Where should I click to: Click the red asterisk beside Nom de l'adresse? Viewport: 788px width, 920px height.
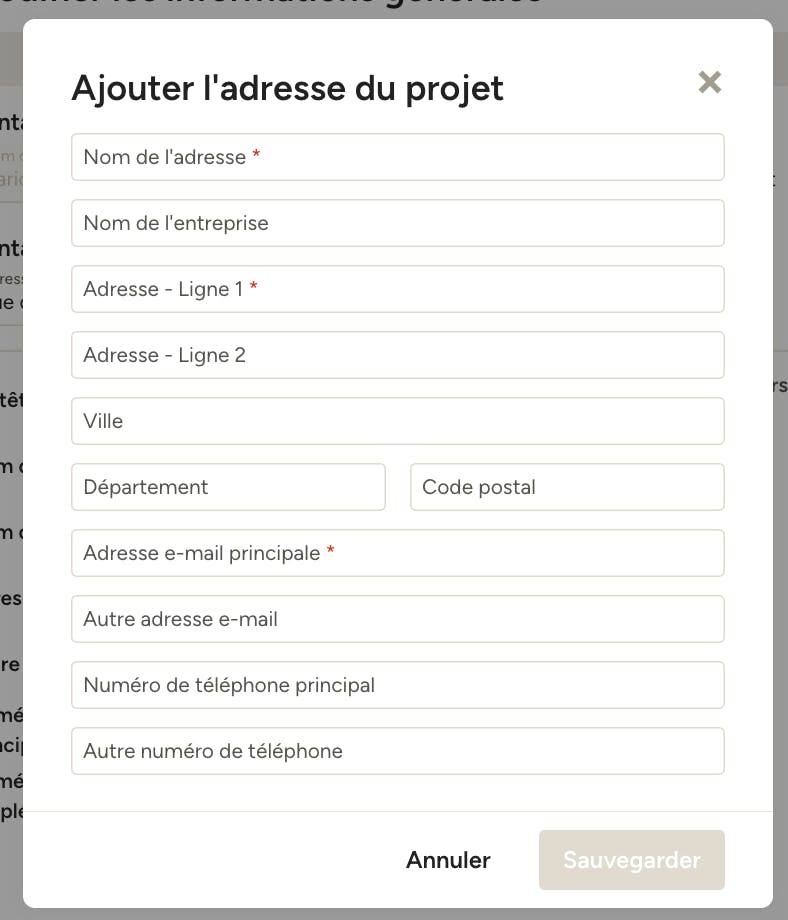point(256,154)
